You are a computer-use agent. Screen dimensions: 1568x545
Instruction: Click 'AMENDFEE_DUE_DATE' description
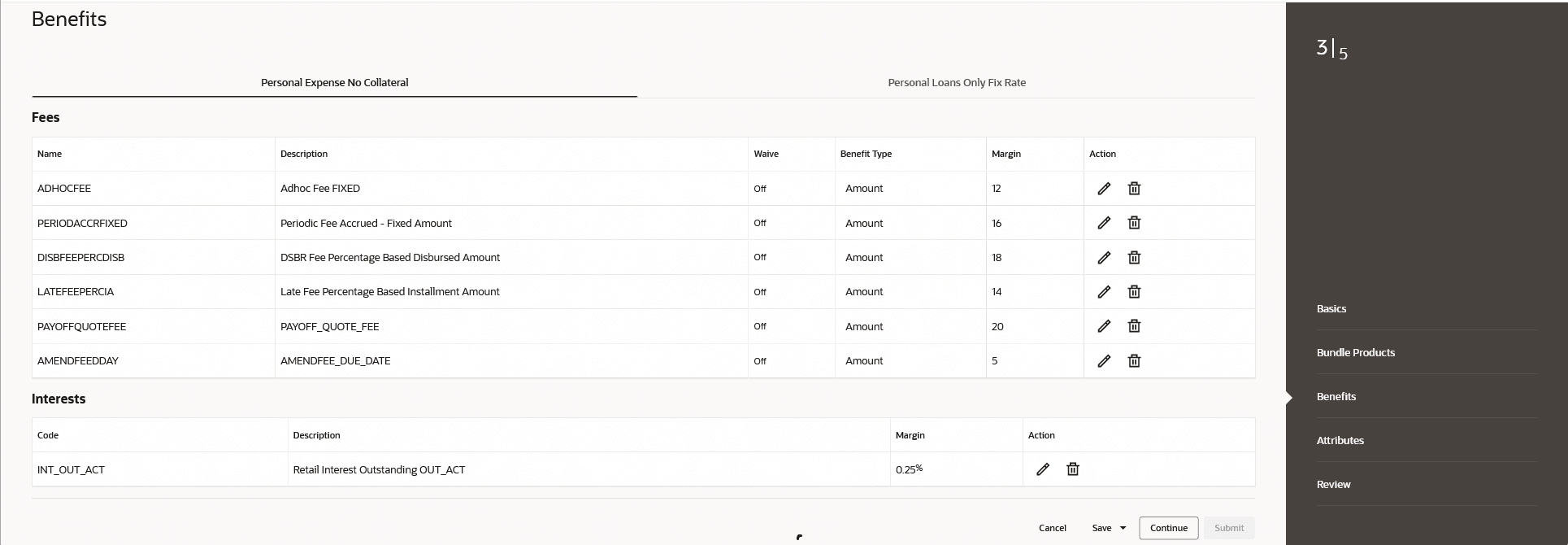point(335,361)
